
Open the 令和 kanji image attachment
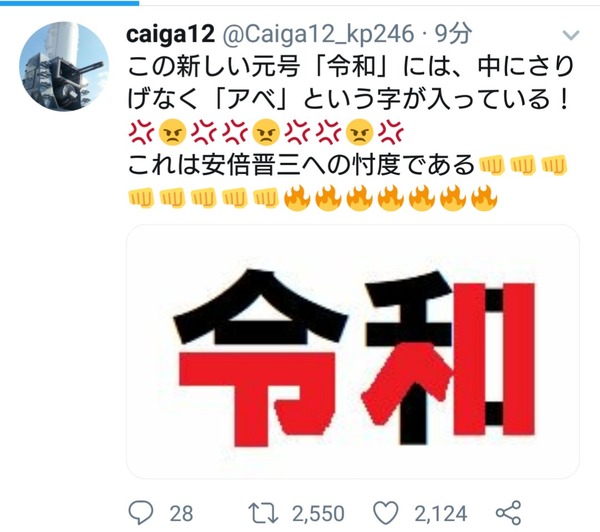(x=353, y=351)
